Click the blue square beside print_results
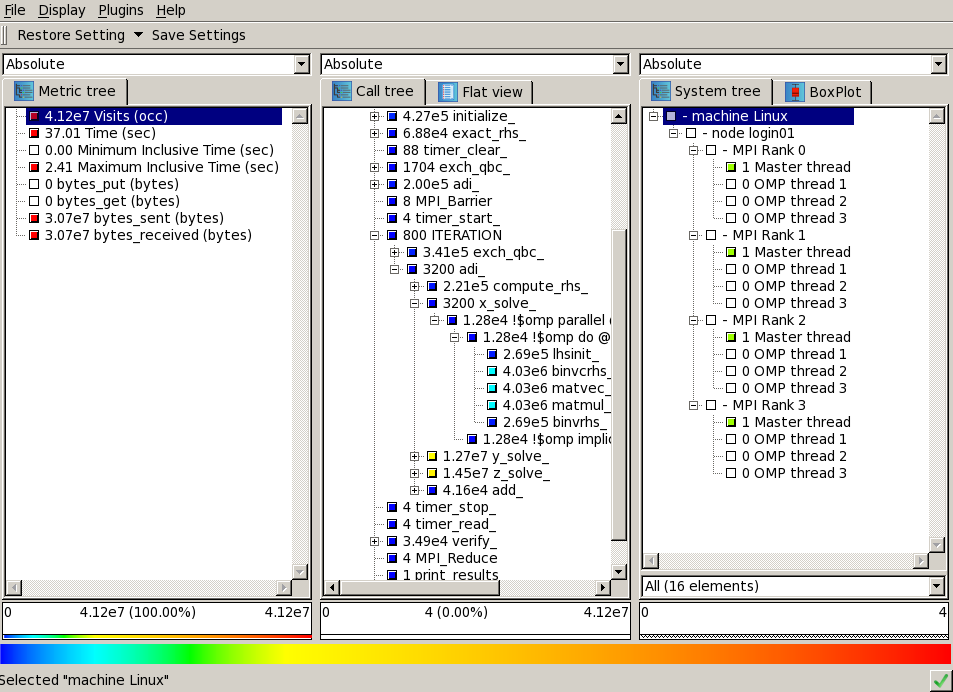 point(392,575)
